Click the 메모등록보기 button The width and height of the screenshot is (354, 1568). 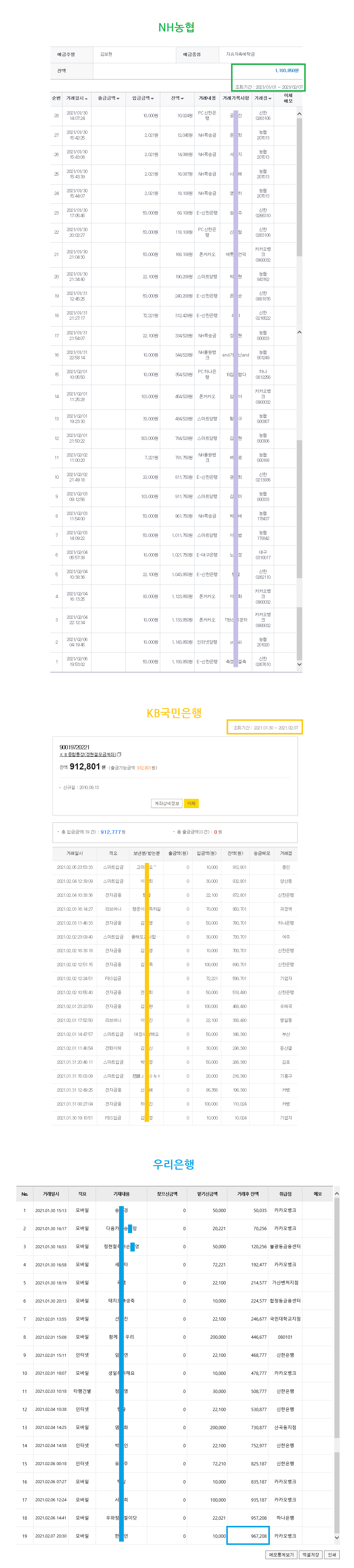282,1555
